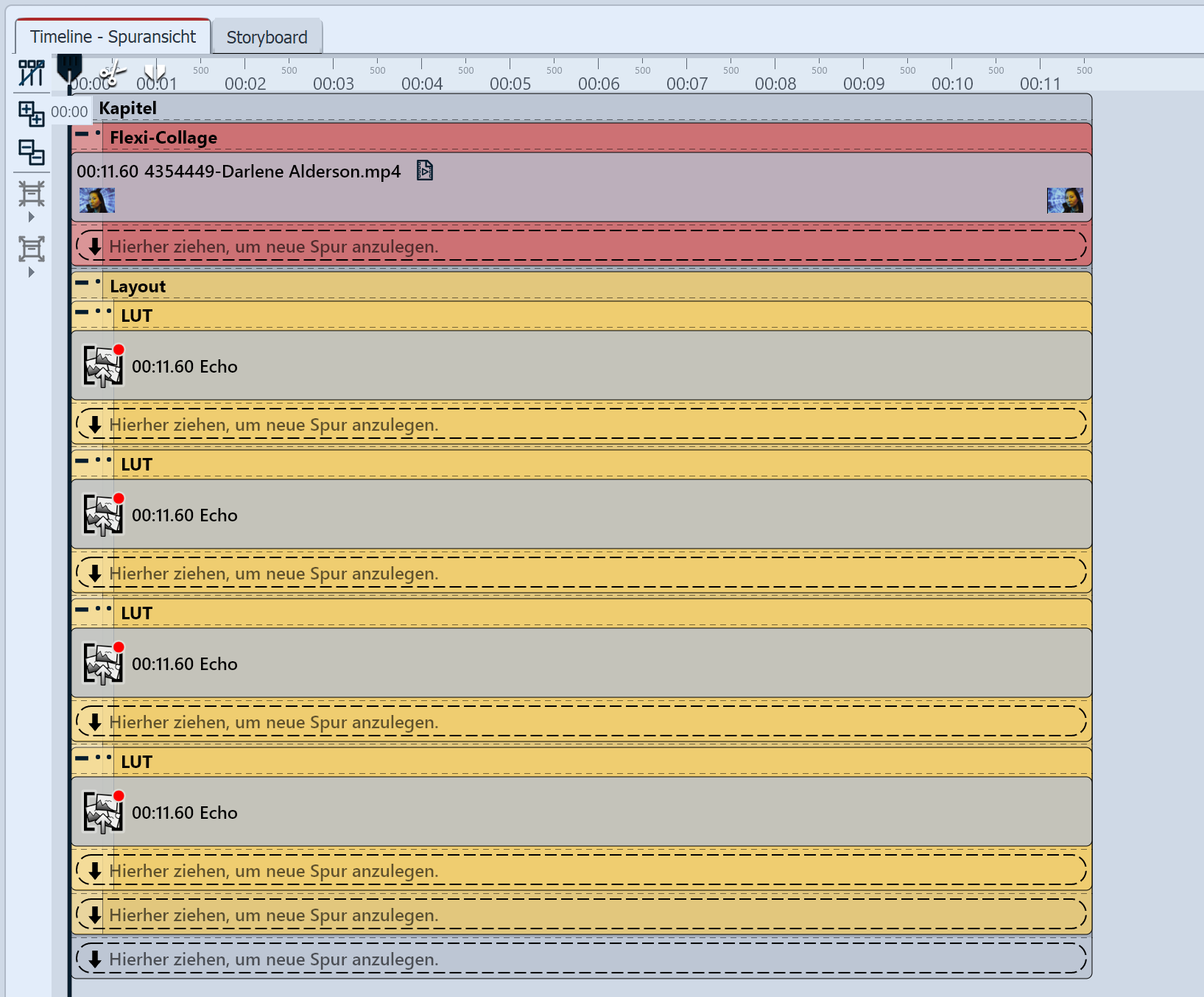Viewport: 1204px width, 997px height.
Task: Click the 00:11 mark on the time ruler
Action: (x=1041, y=83)
